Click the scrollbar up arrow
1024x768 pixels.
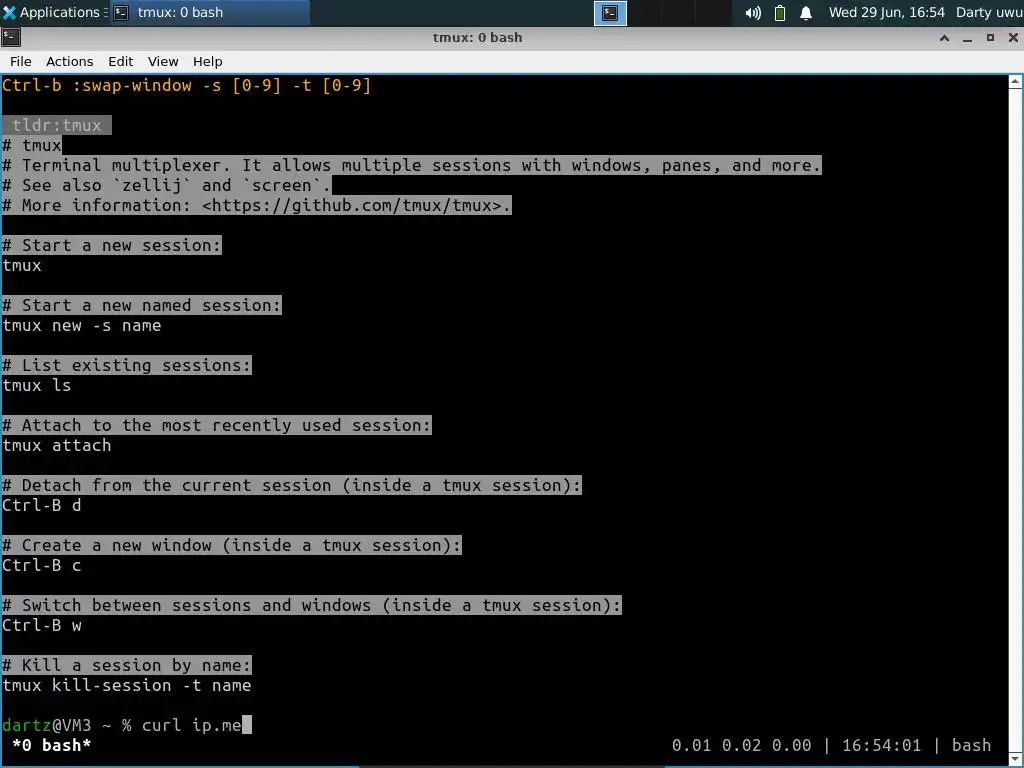point(1016,82)
